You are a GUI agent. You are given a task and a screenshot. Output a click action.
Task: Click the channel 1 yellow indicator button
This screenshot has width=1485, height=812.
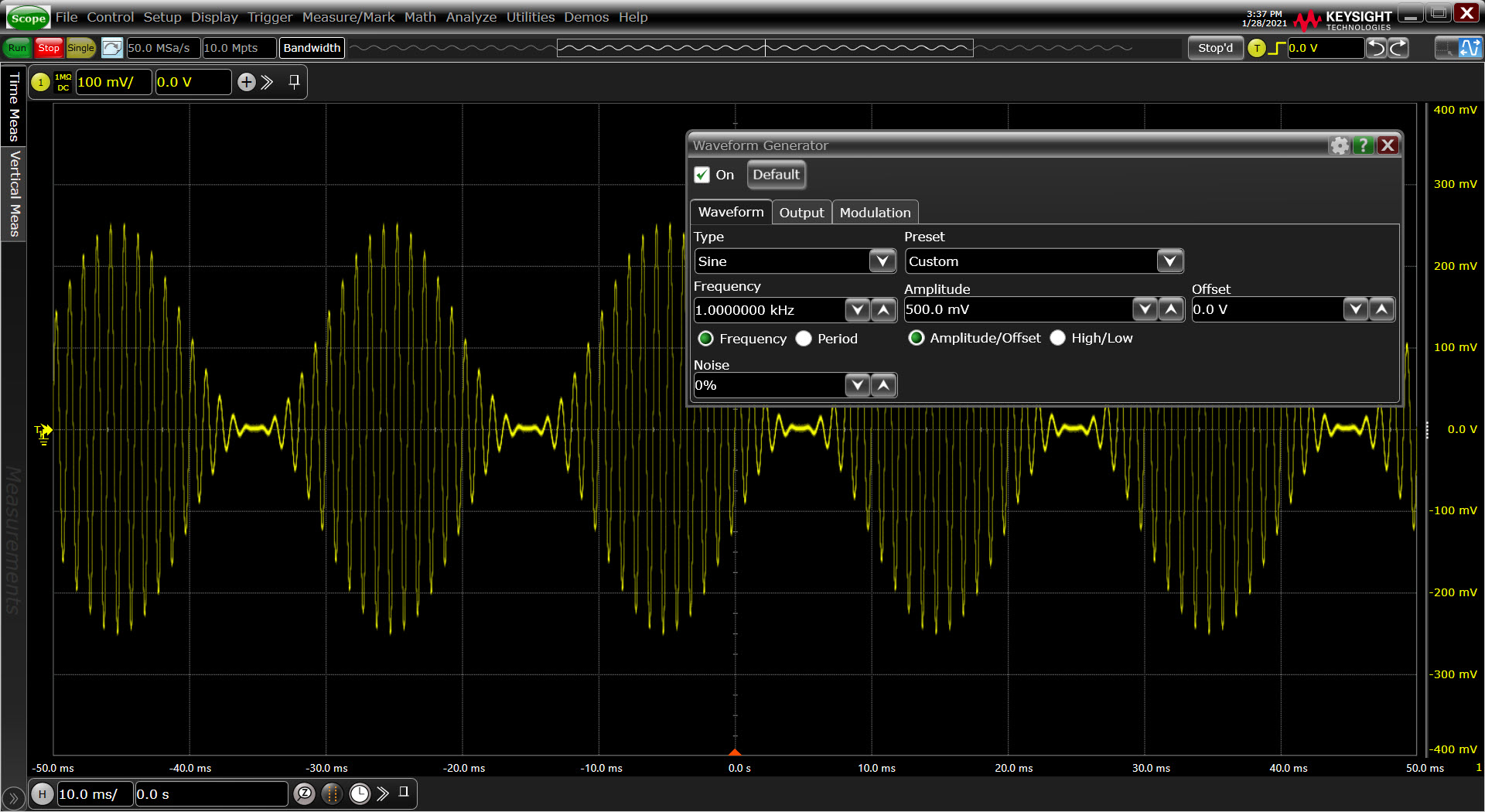[x=41, y=82]
